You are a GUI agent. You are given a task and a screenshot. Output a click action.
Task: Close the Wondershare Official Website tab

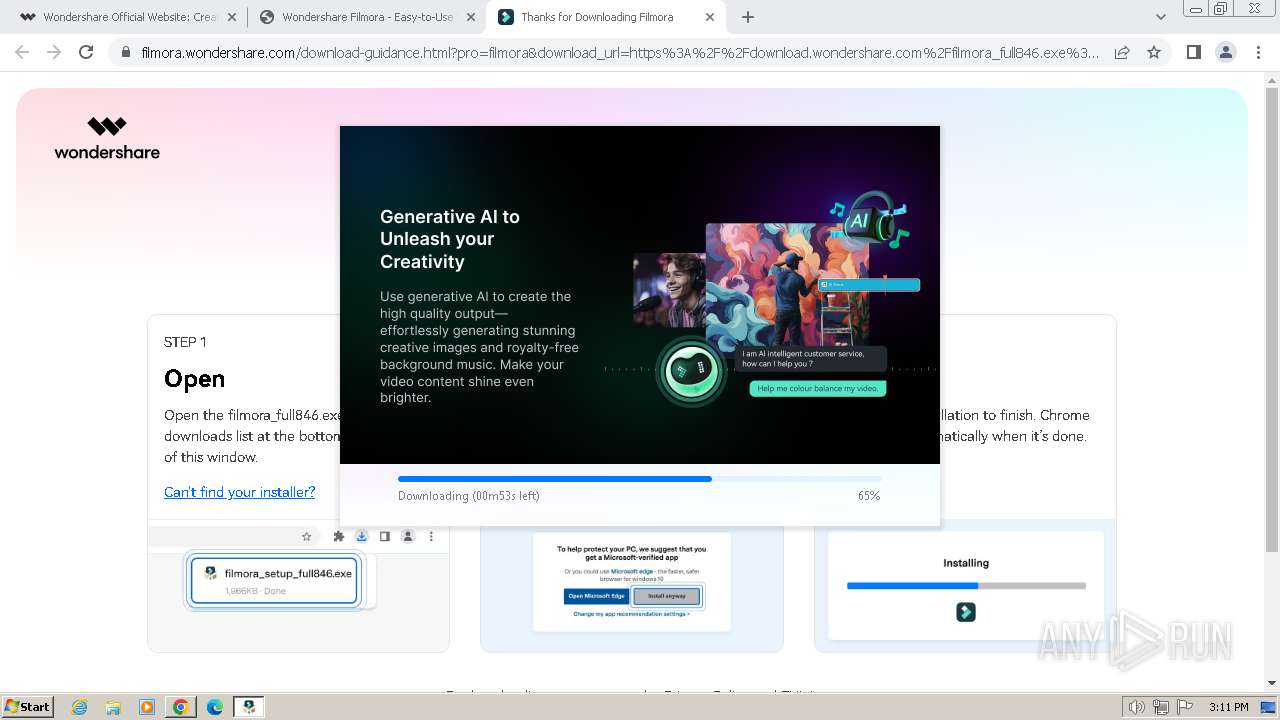[x=232, y=17]
